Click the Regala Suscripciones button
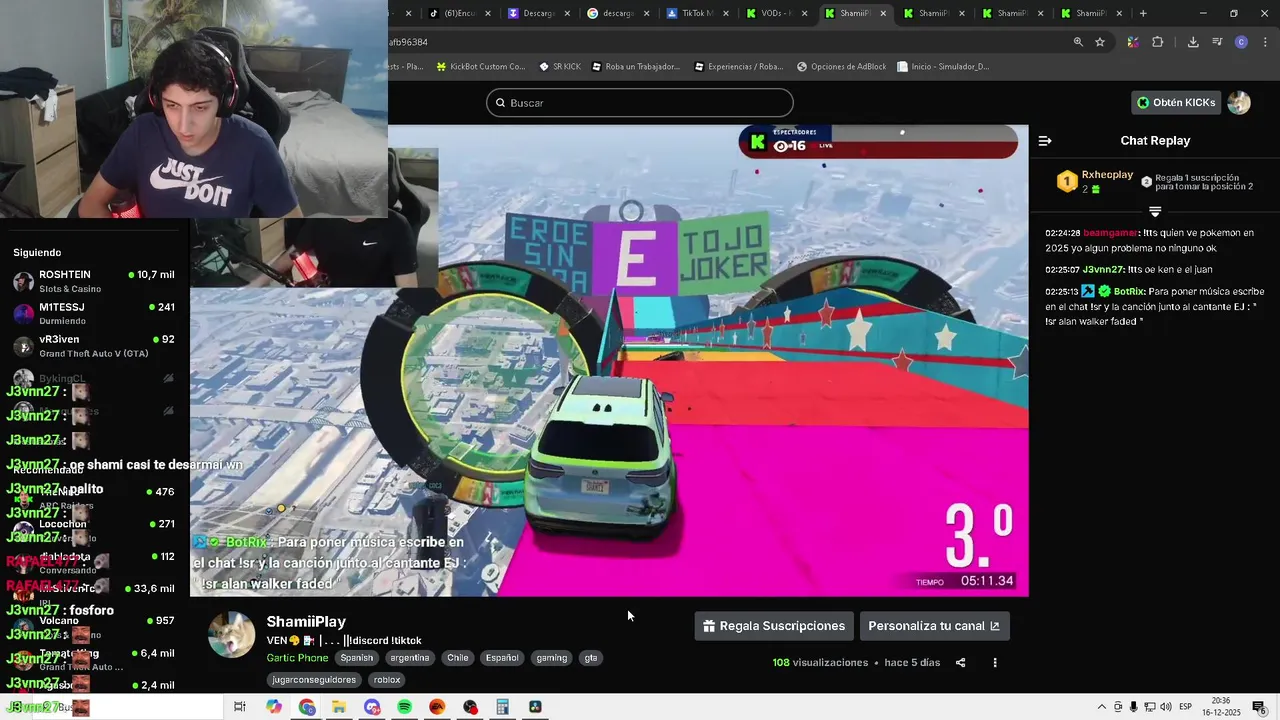 click(x=774, y=626)
